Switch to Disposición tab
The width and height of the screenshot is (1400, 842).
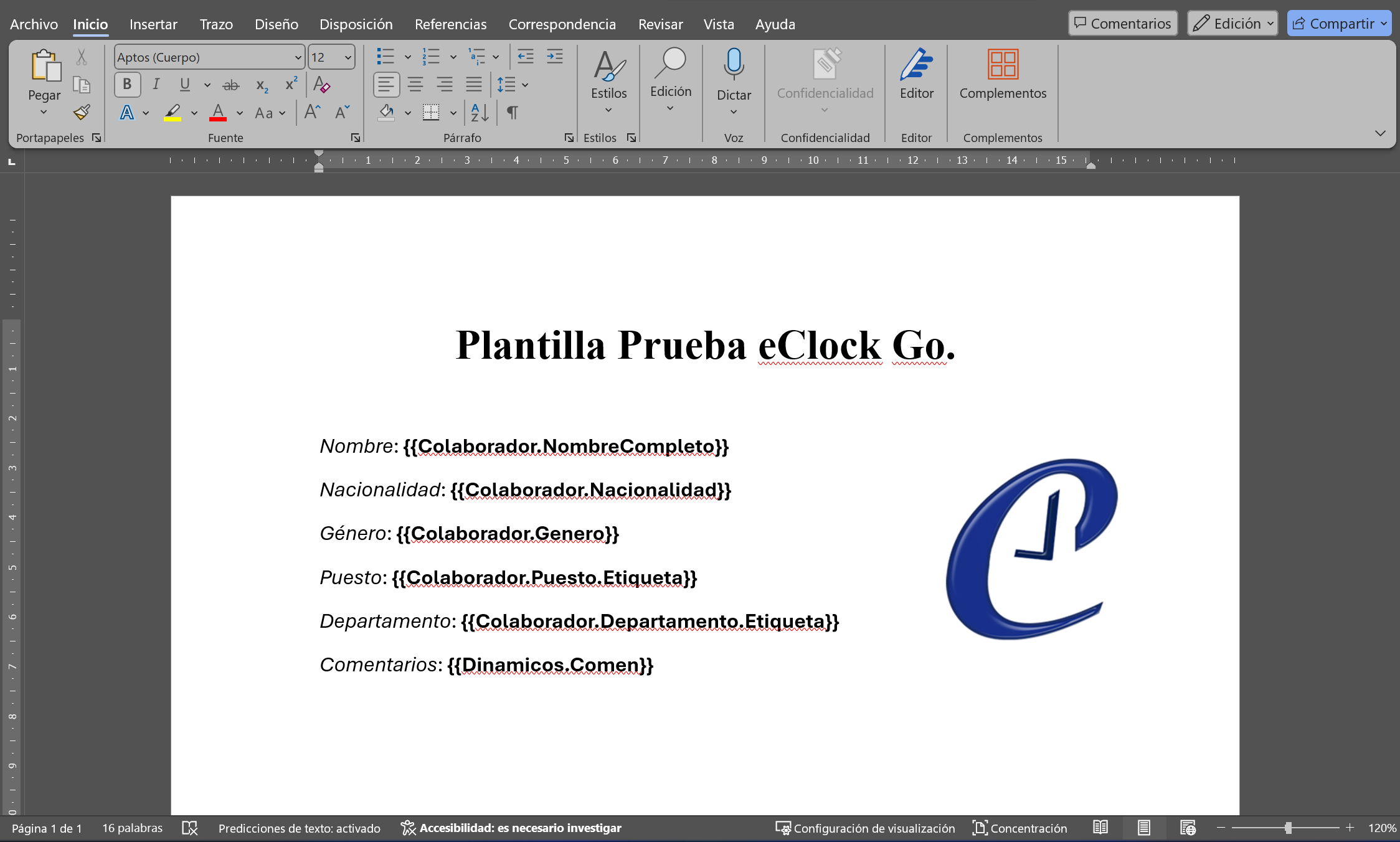click(356, 24)
